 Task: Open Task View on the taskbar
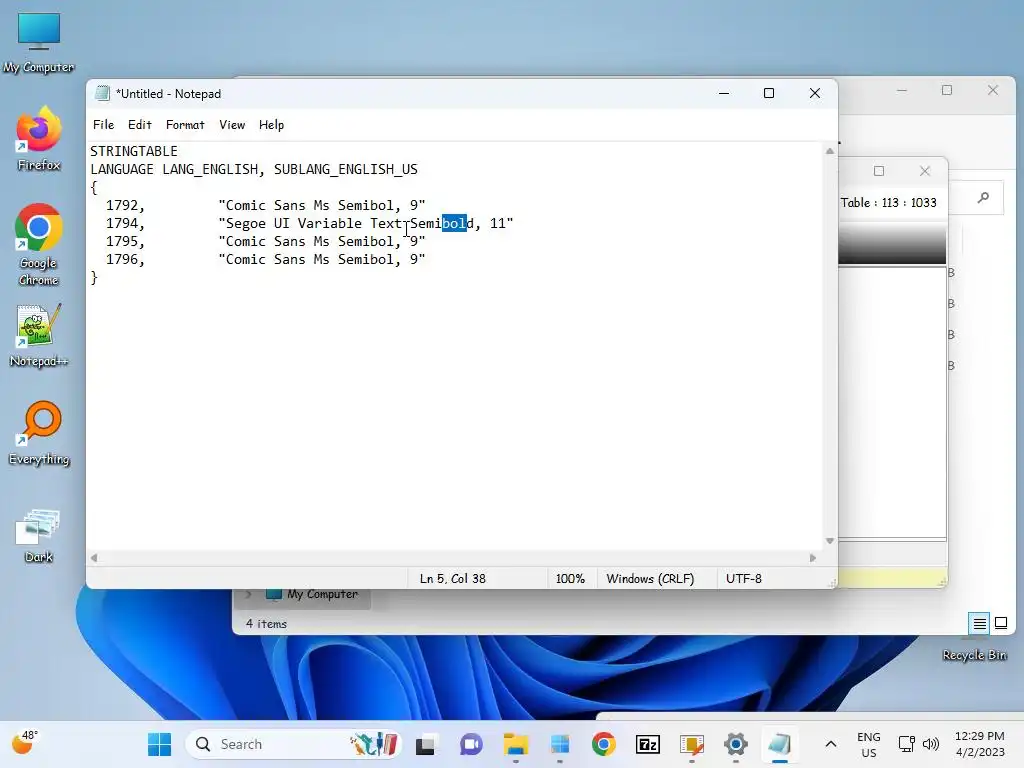pos(426,744)
